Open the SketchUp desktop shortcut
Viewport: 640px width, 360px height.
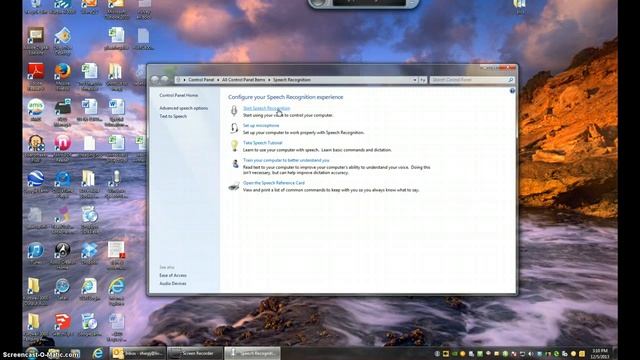[x=62, y=325]
